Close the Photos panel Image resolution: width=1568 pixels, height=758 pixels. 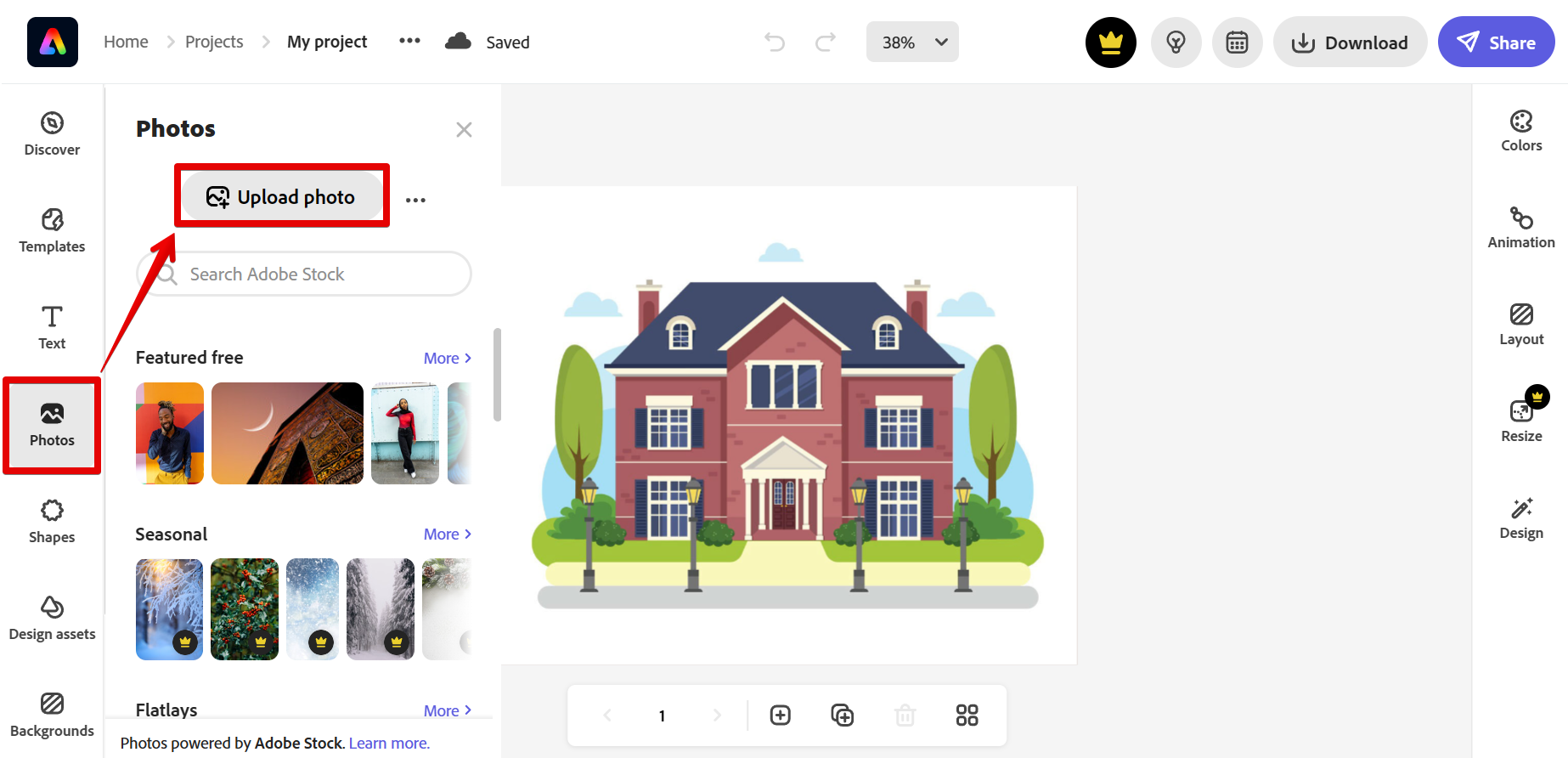pos(464,129)
